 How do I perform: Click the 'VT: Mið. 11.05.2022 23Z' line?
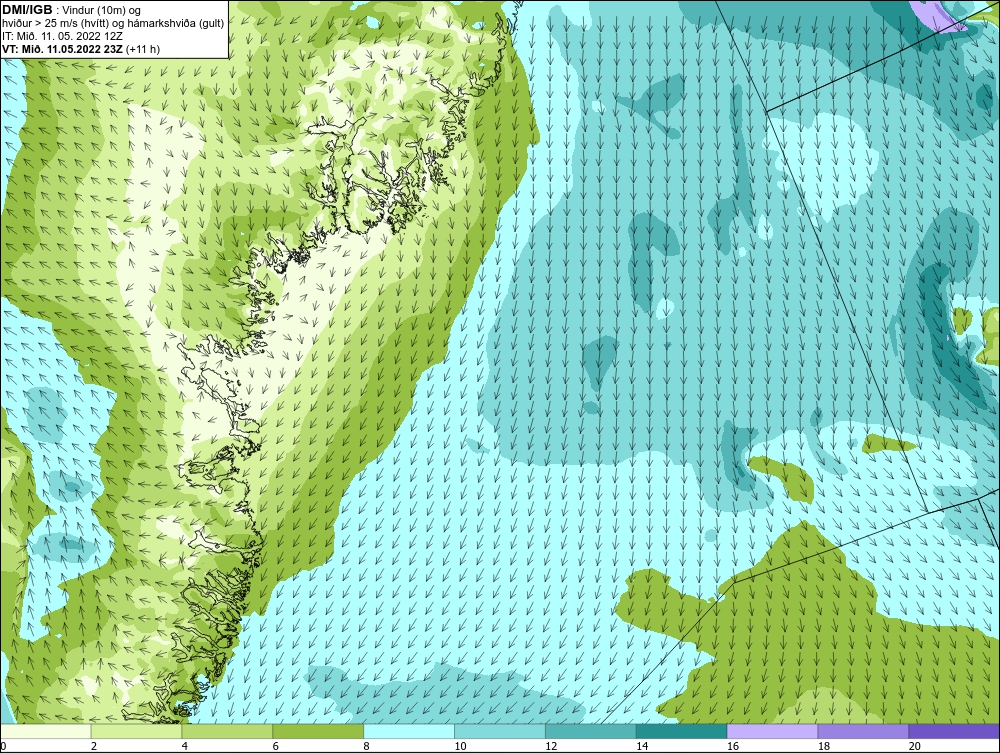point(63,50)
